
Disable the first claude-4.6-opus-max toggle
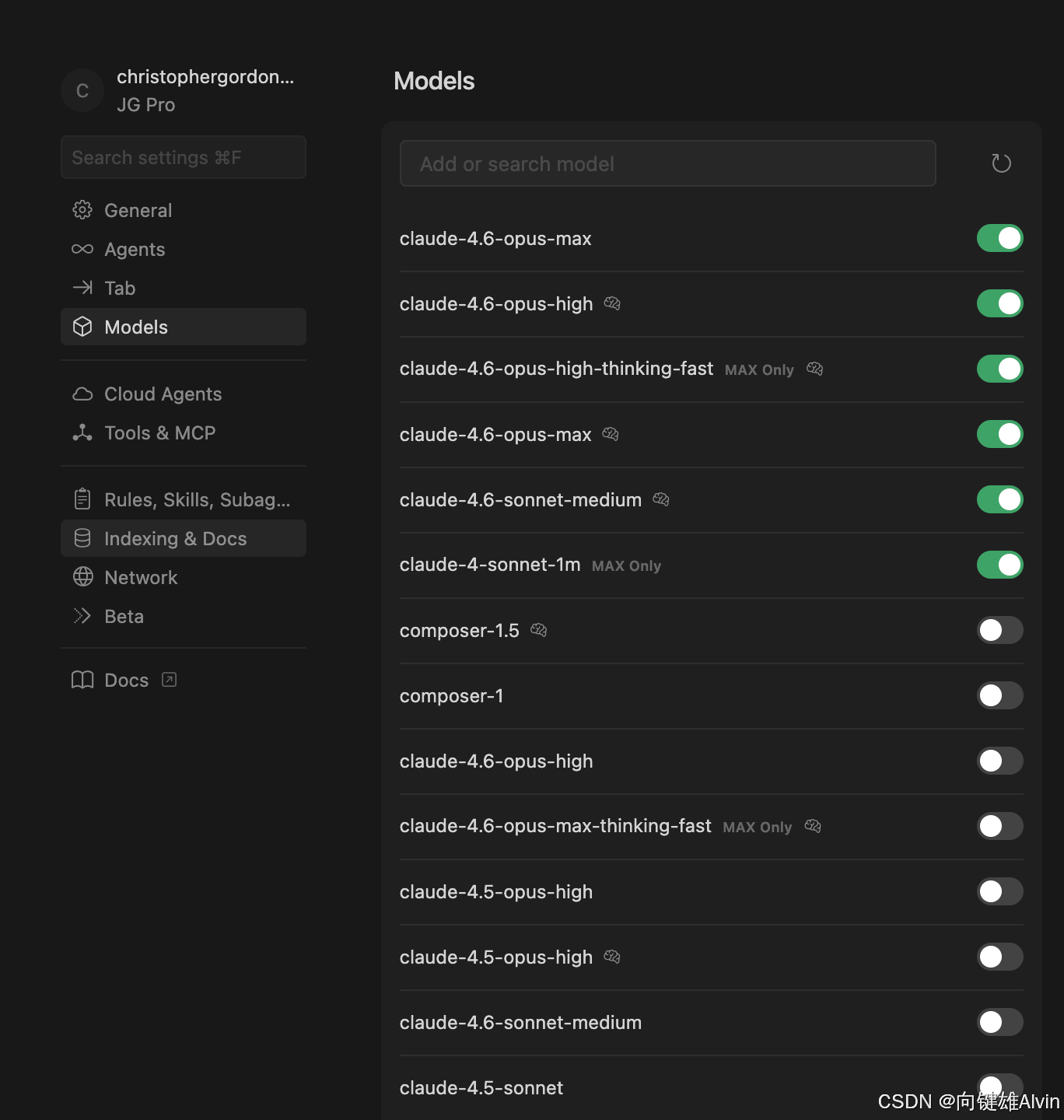999,238
